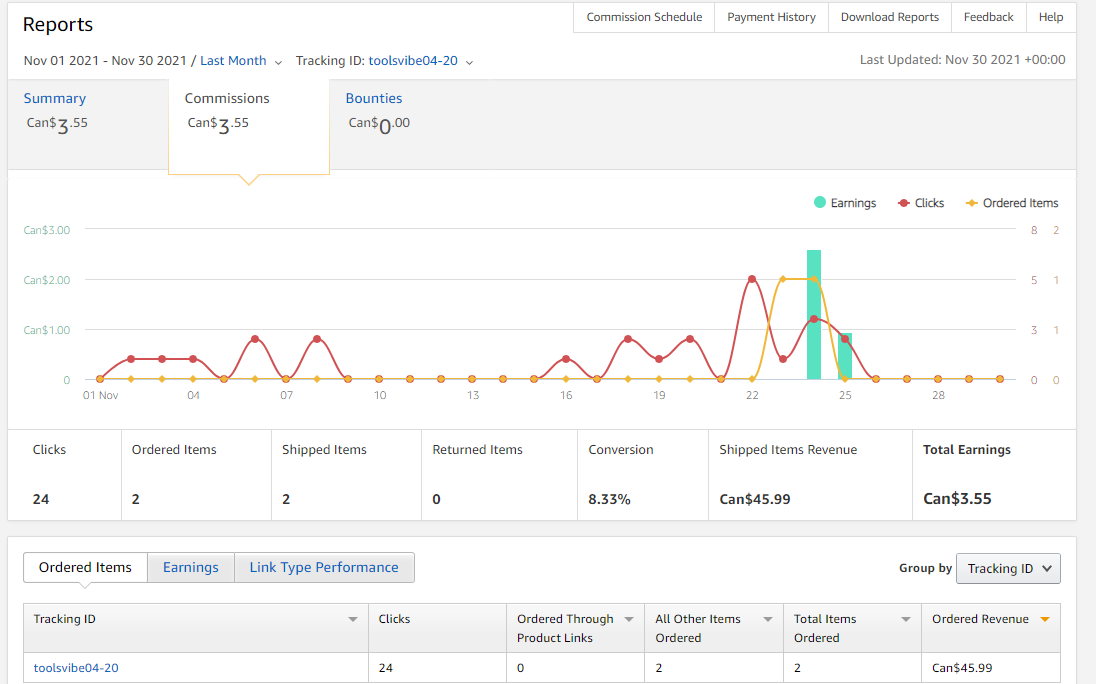Select the Ordered Items table tab
Viewport: 1096px width, 684px height.
pos(85,567)
